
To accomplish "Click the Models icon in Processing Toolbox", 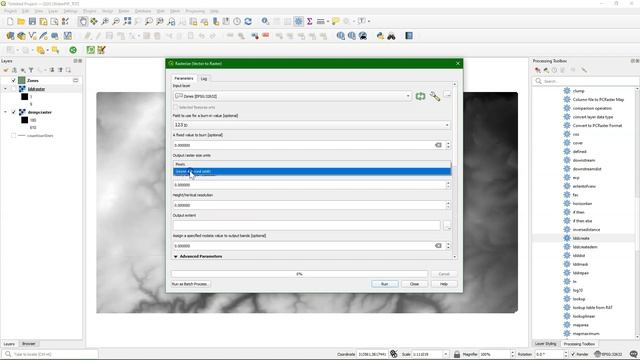I will [x=538, y=70].
